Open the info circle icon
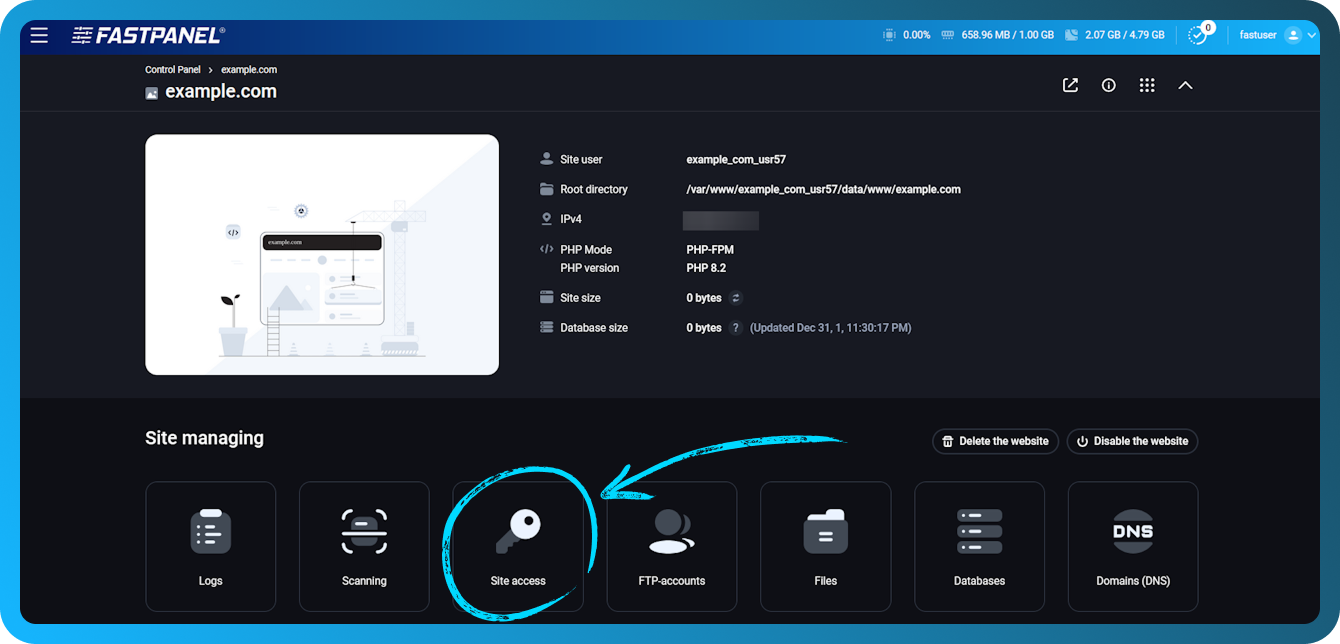This screenshot has height=644, width=1340. point(1108,85)
